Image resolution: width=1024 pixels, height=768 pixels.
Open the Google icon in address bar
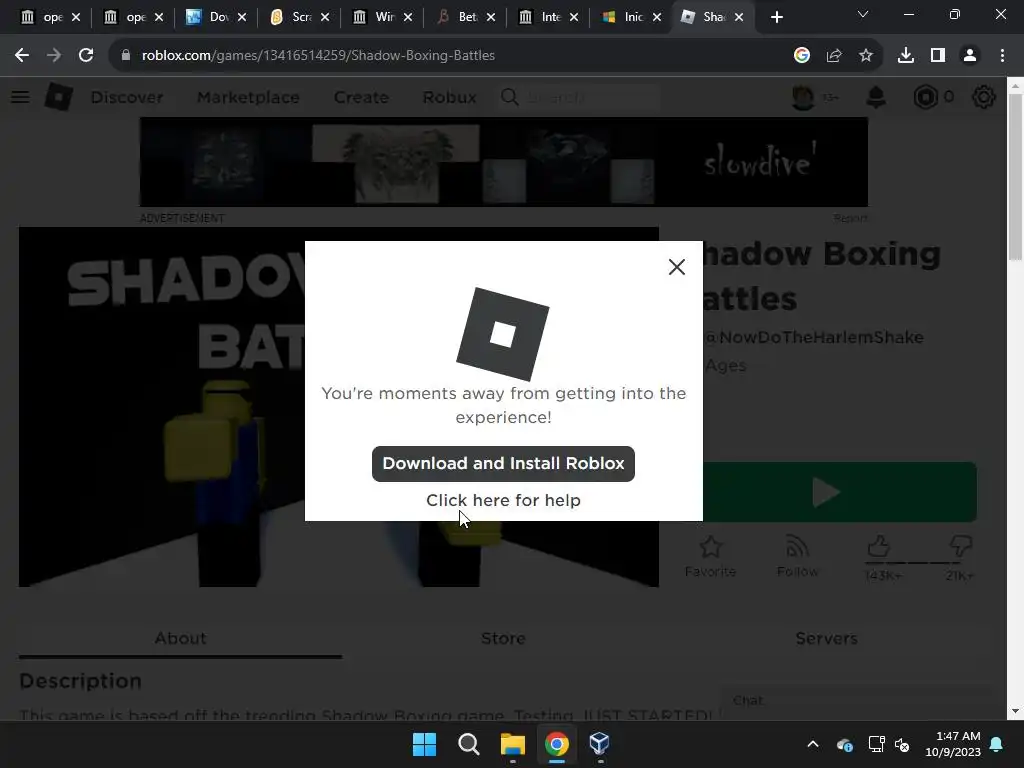(x=801, y=56)
